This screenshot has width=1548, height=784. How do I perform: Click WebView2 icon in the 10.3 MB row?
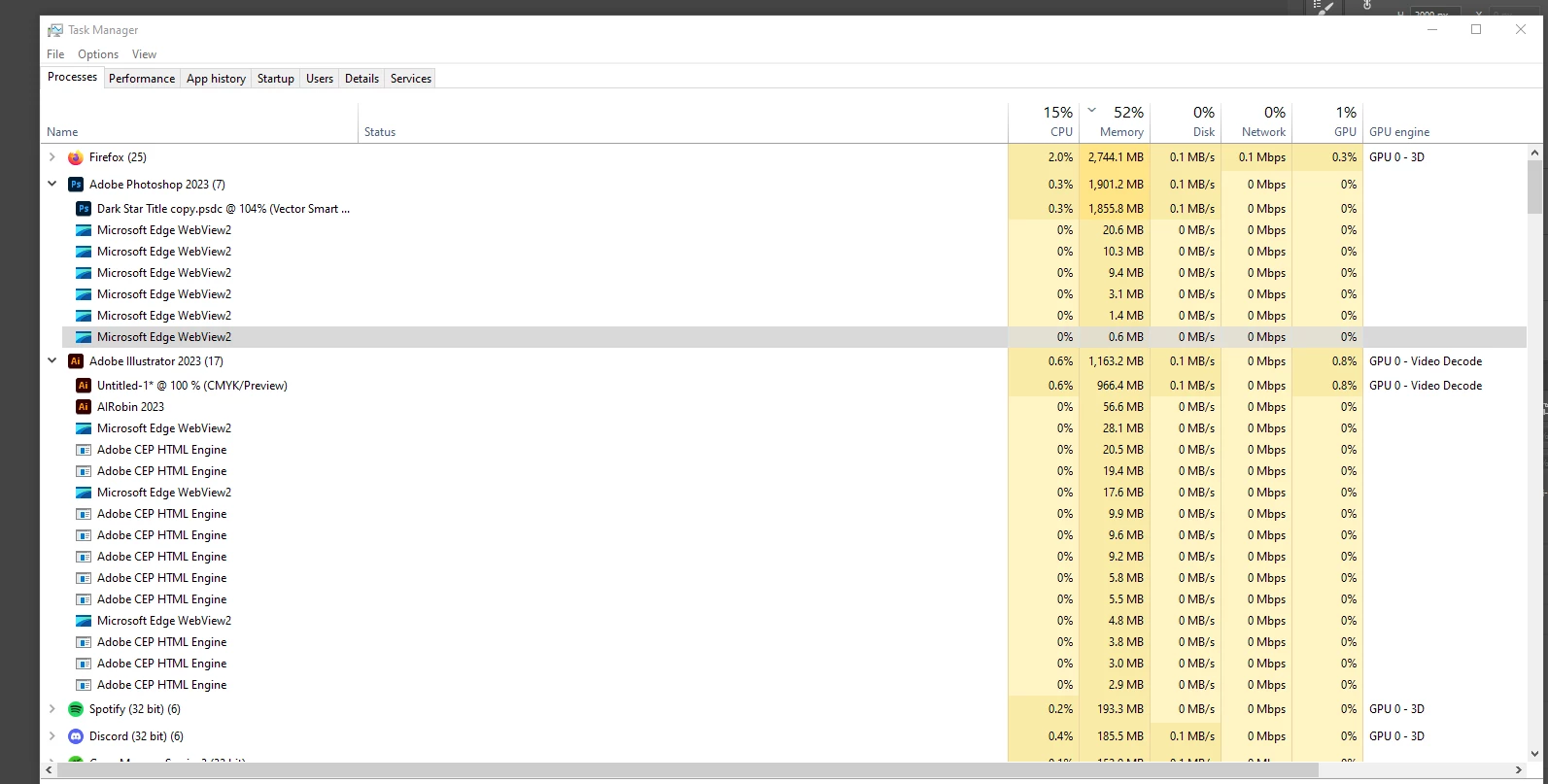(x=84, y=252)
